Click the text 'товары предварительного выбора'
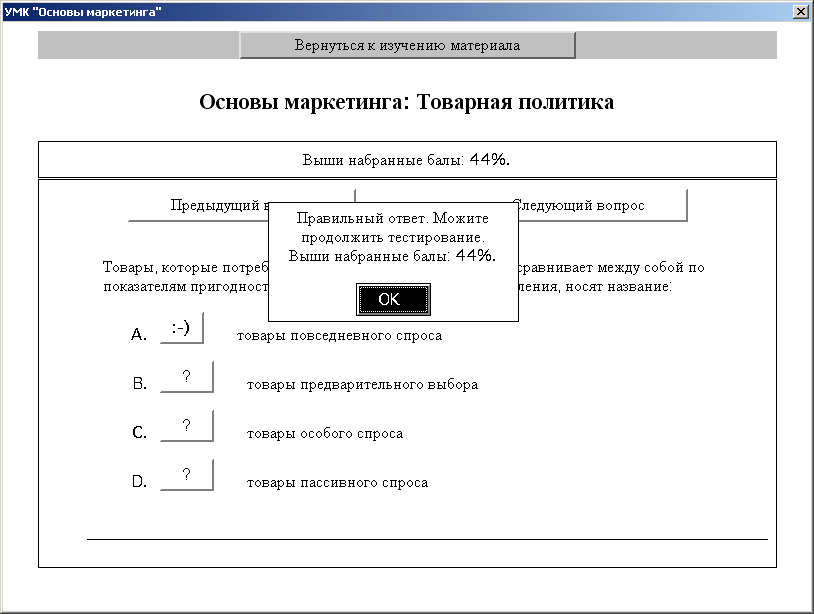The width and height of the screenshot is (814, 614). 362,385
